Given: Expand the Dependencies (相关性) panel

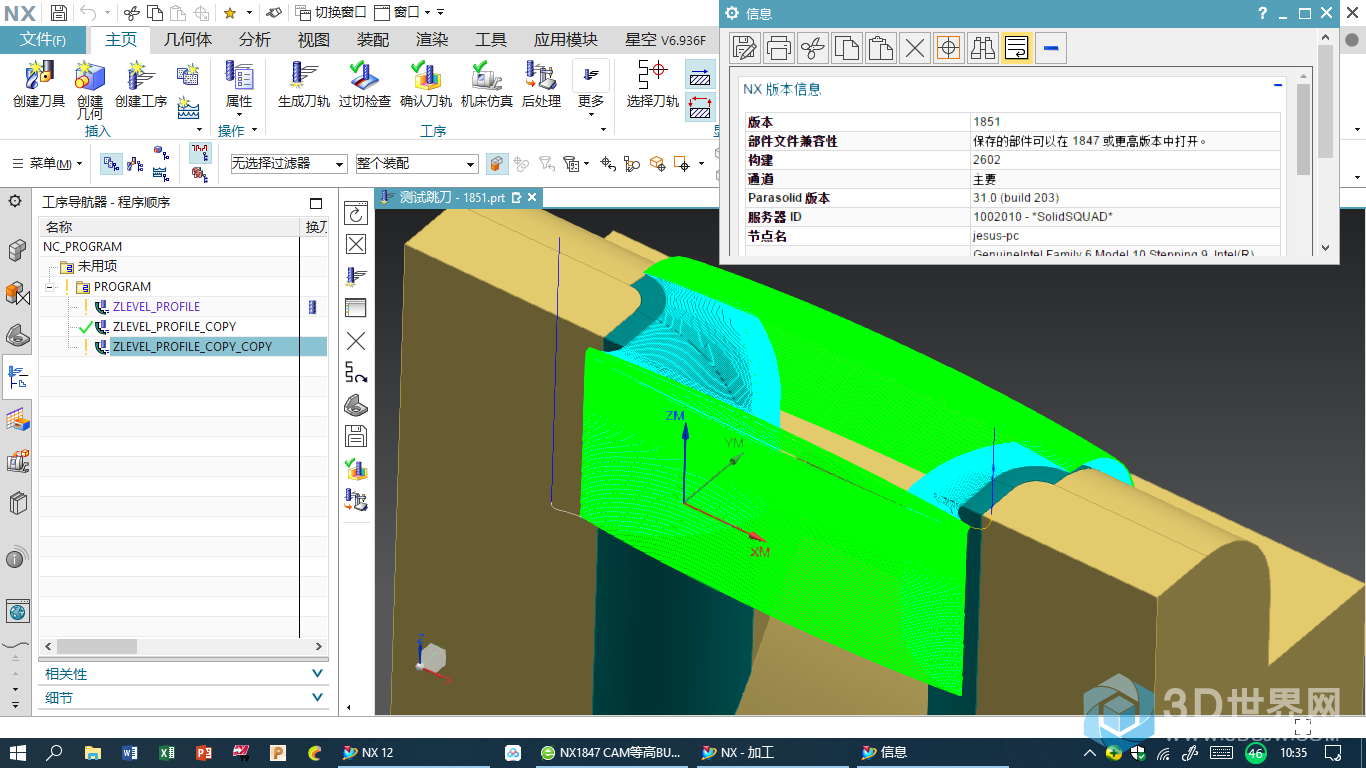Looking at the screenshot, I should (184, 674).
